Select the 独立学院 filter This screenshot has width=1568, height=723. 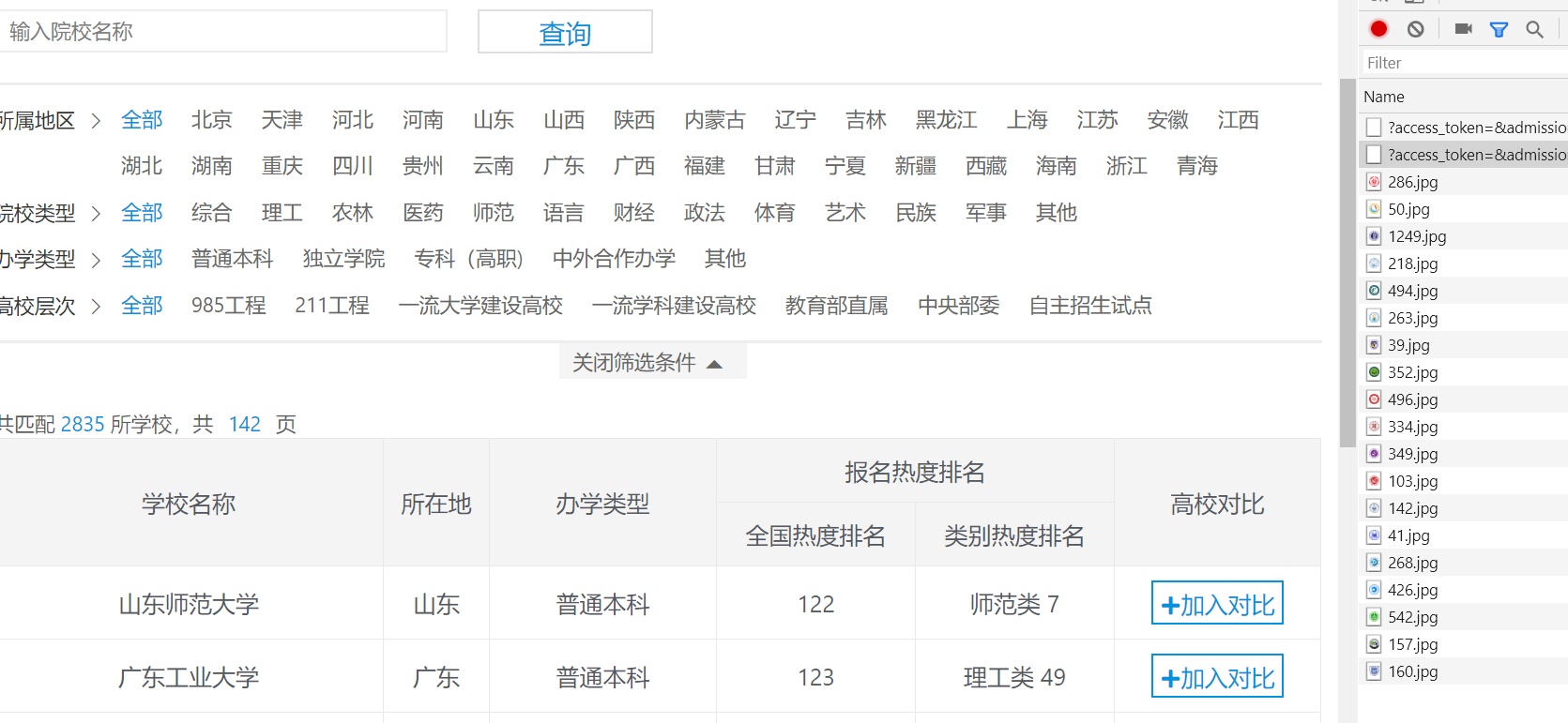click(x=344, y=259)
